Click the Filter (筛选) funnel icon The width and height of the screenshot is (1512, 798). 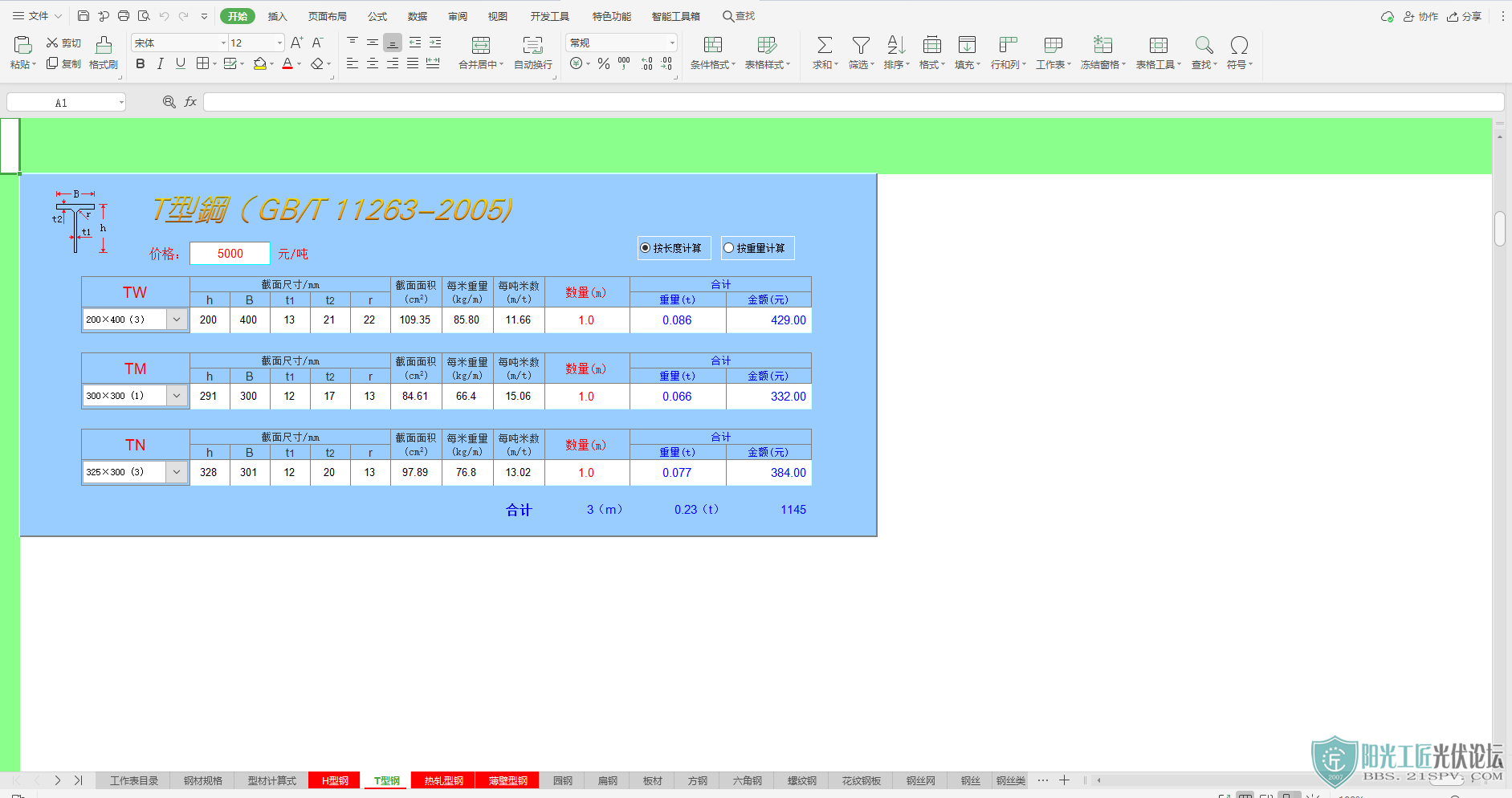tap(861, 45)
